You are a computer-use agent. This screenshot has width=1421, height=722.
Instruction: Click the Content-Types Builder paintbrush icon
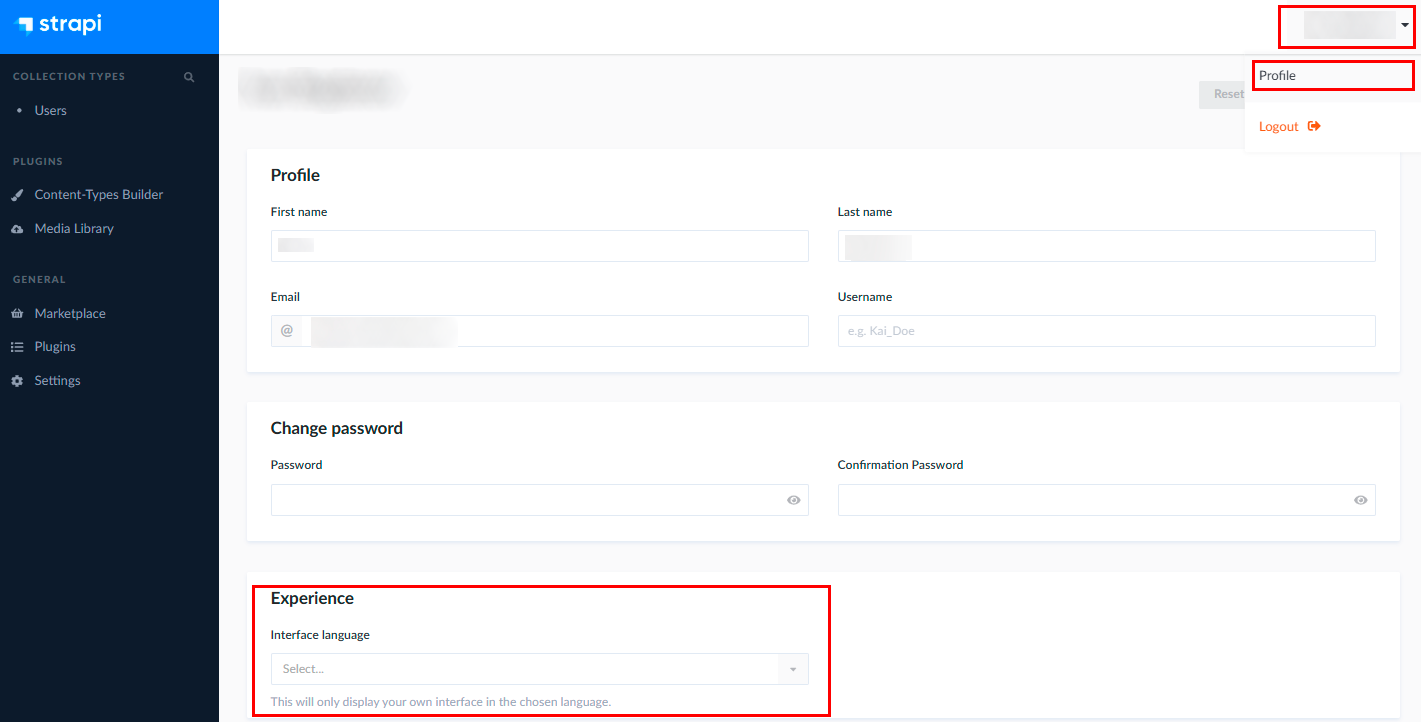coord(17,195)
